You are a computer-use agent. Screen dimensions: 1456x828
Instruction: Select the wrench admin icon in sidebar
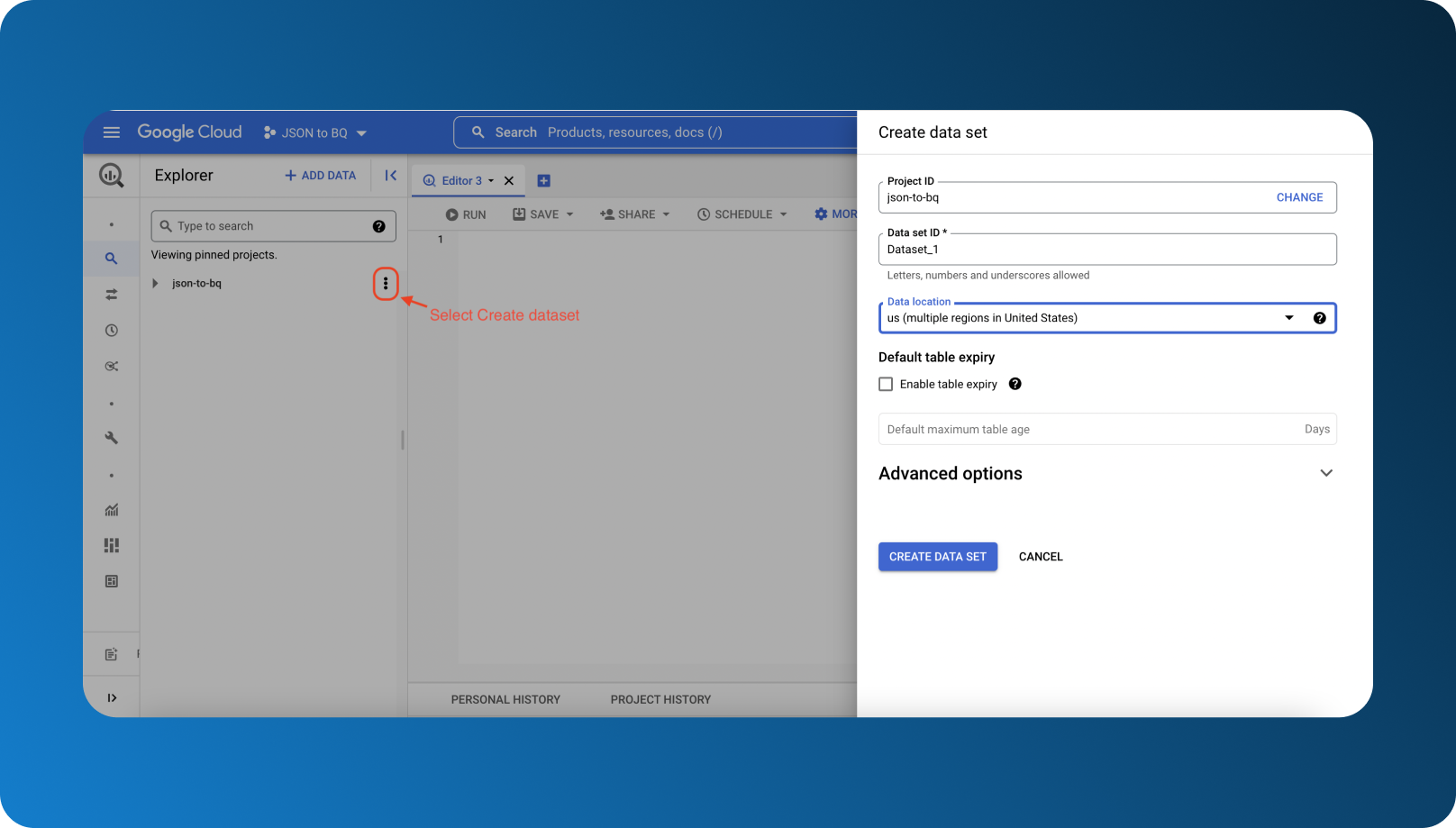[111, 438]
